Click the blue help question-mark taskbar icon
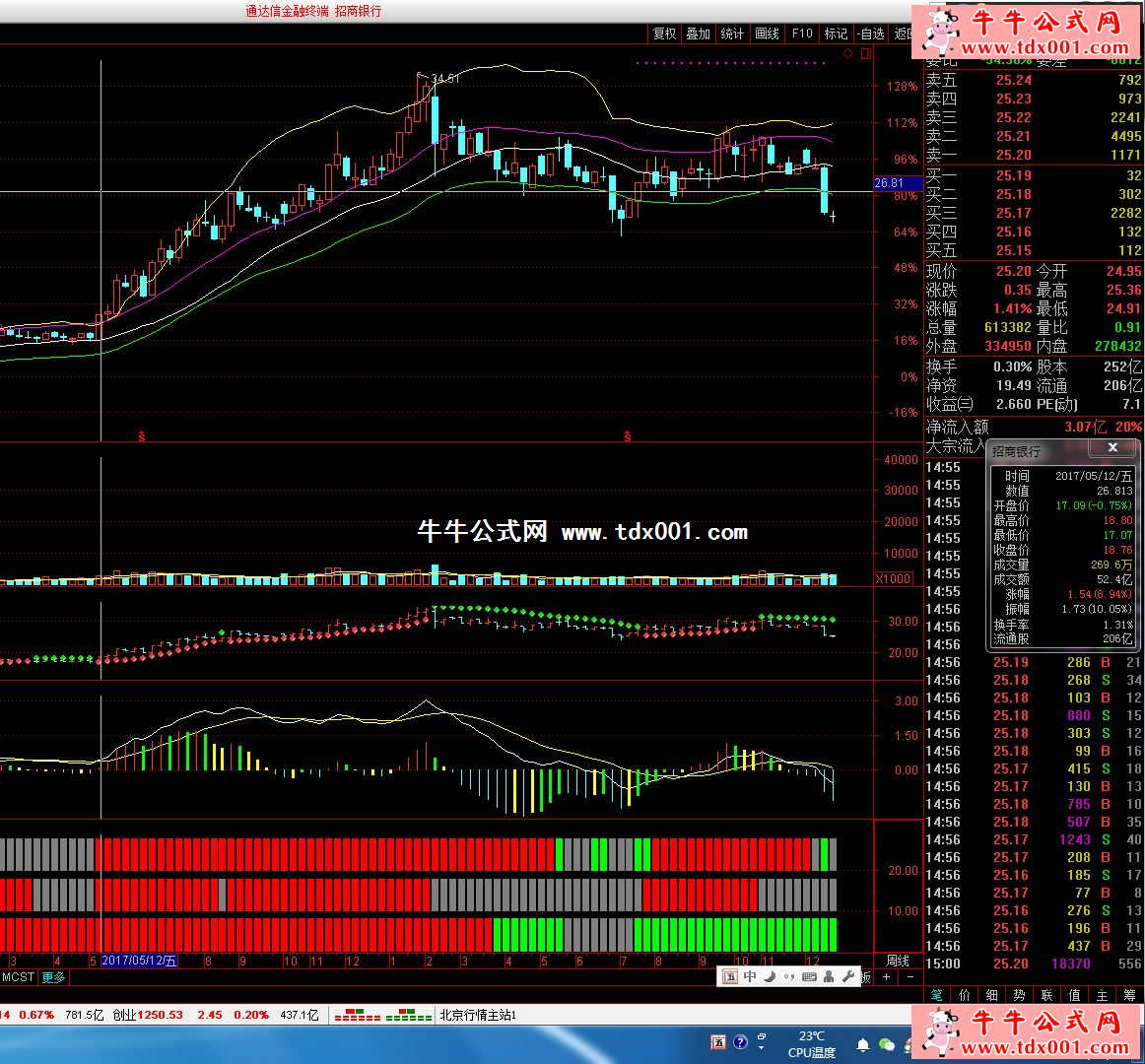This screenshot has height=1064, width=1145. coord(740,1042)
